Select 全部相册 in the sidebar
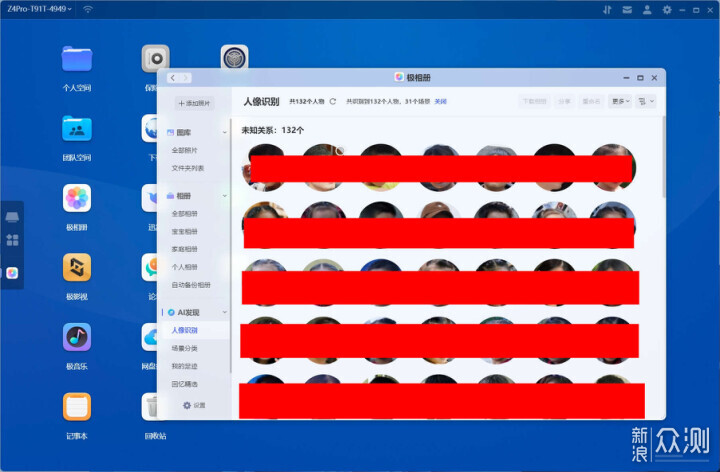 click(185, 214)
